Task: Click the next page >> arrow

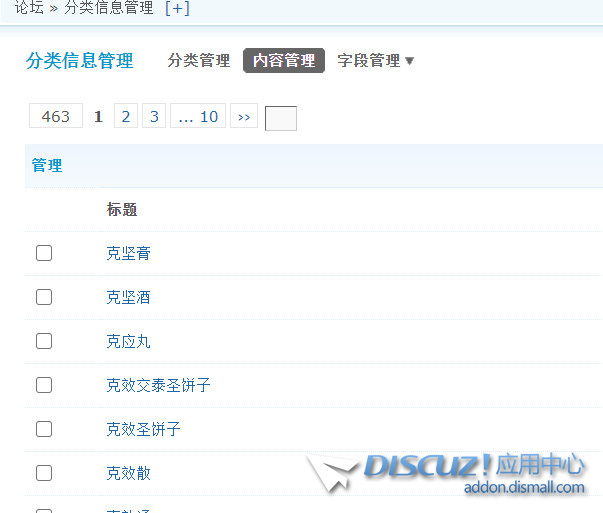Action: [244, 116]
